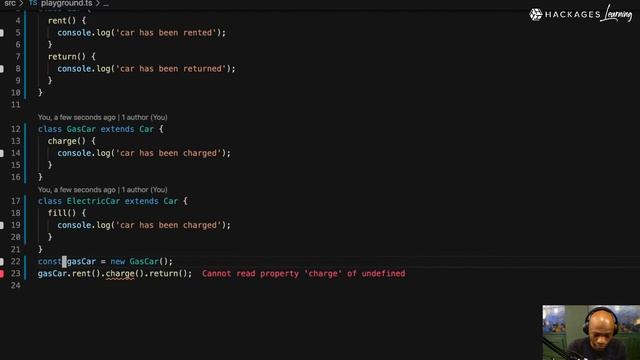Open CodeLens author info above class GasCar
This screenshot has height=360, width=640.
point(102,117)
